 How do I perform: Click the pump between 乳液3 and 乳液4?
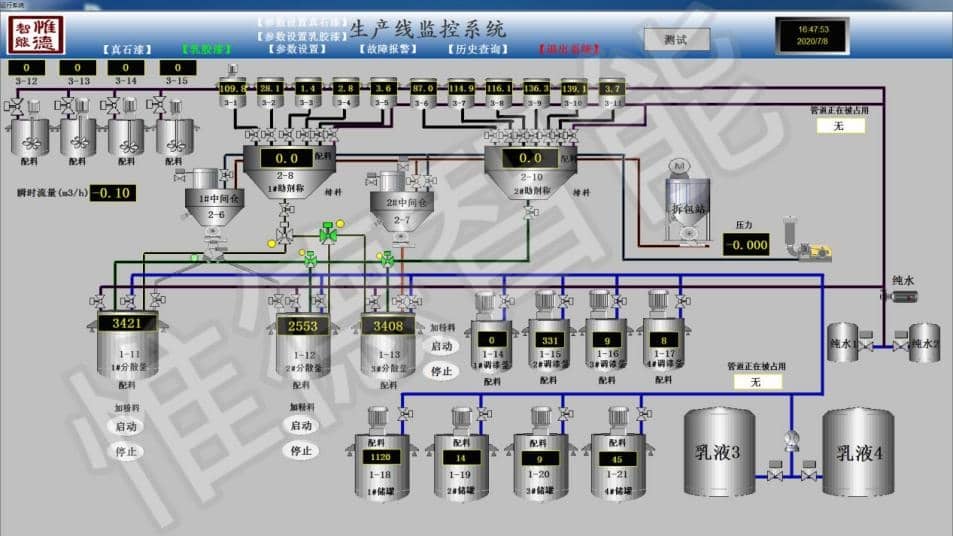point(792,440)
